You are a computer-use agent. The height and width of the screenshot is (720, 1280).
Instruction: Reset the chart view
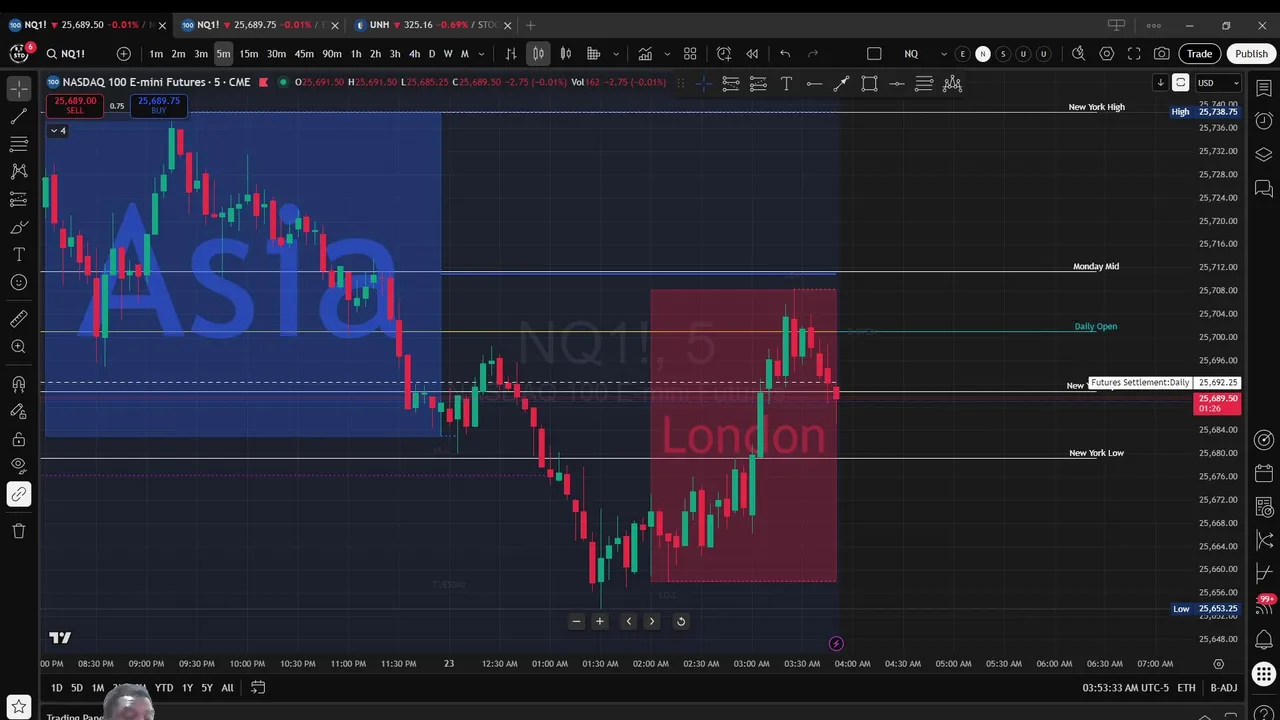(x=681, y=621)
